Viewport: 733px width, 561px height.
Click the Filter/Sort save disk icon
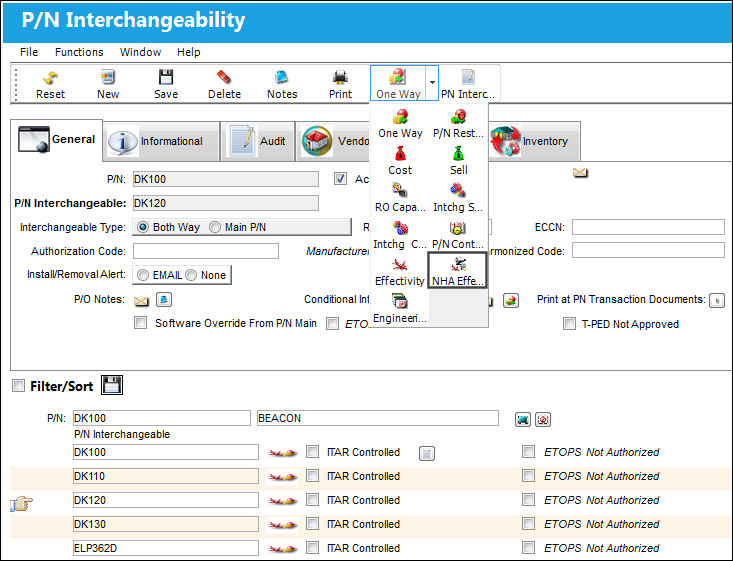pos(112,385)
